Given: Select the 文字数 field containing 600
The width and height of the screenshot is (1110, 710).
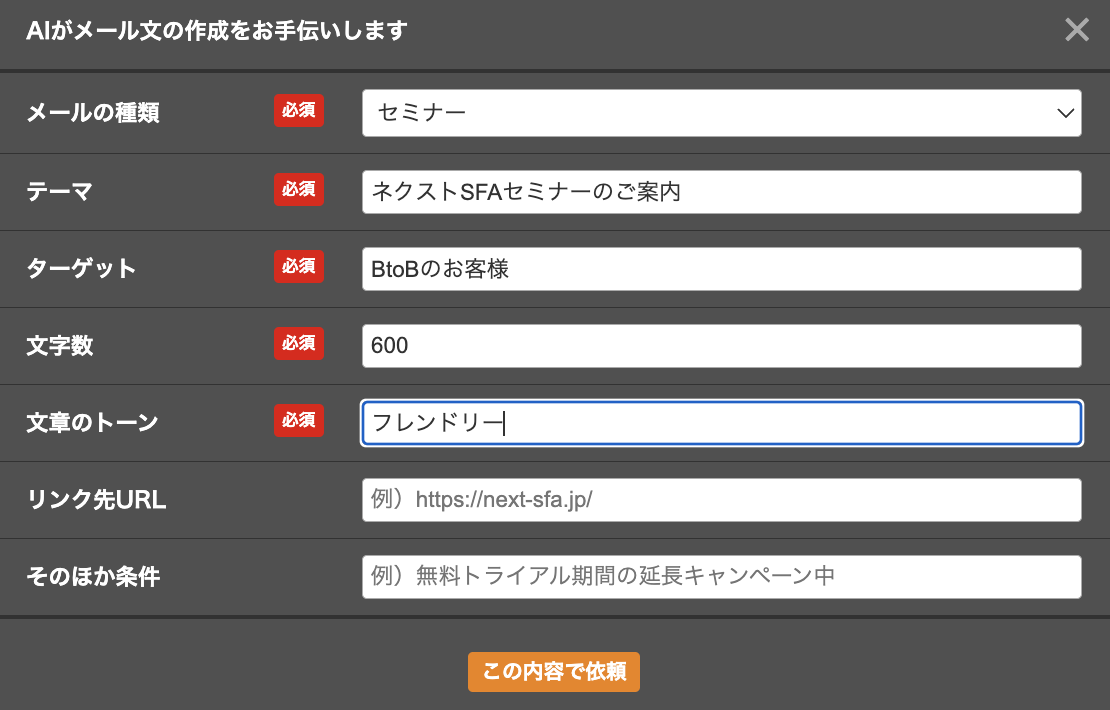Looking at the screenshot, I should click(720, 345).
